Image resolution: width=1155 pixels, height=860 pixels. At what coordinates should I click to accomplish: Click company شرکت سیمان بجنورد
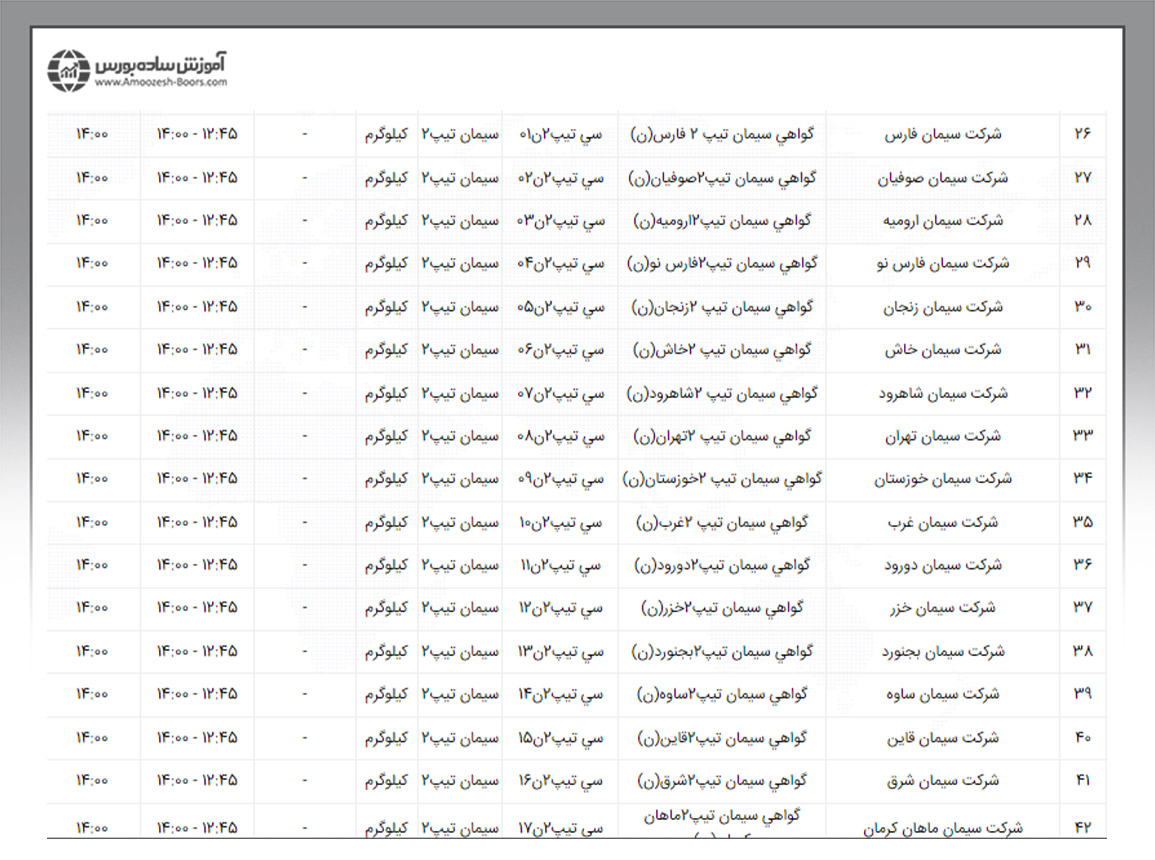pos(943,651)
